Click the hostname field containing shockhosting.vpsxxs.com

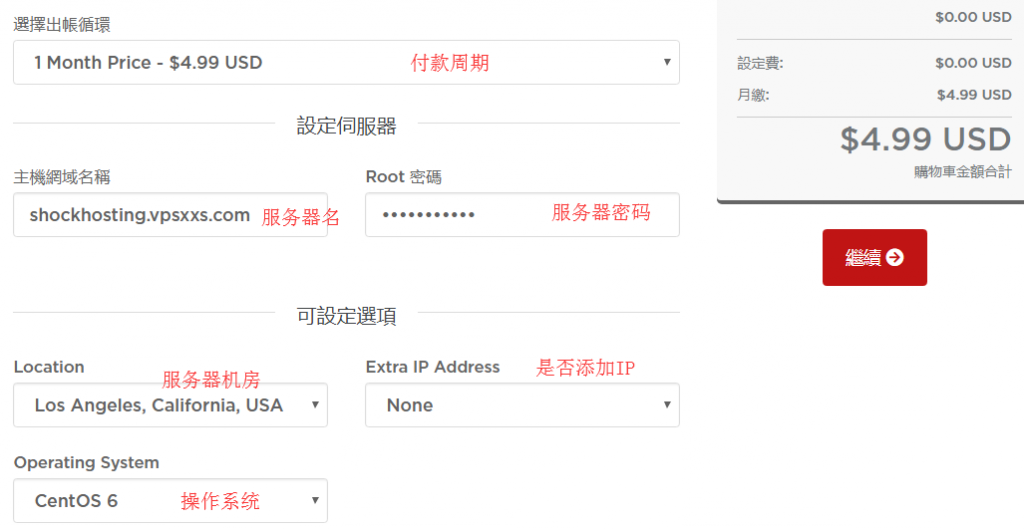(x=170, y=215)
